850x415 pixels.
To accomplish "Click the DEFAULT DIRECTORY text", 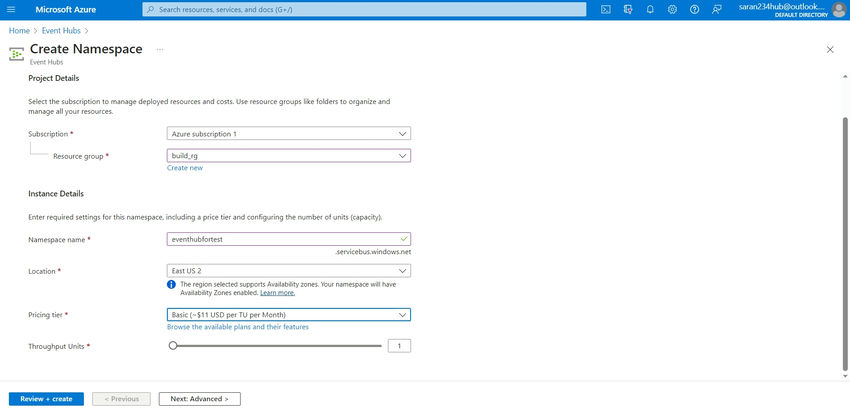I will (801, 15).
